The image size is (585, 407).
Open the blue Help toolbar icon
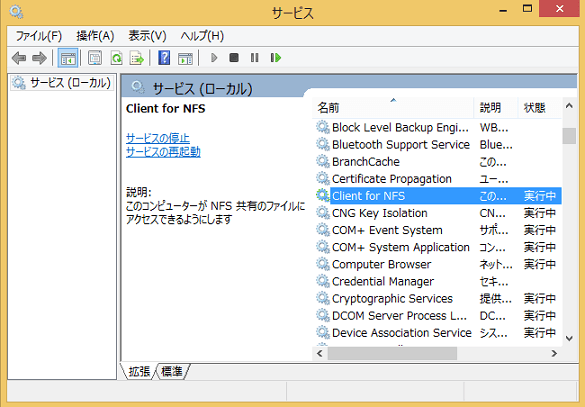click(164, 58)
